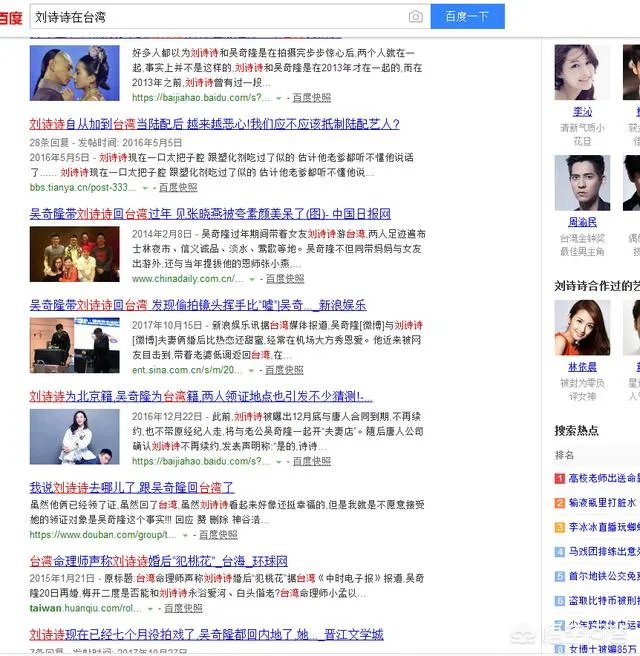Screen dimensions: 640x656
Task: Open 百度快照 for the first baijiahao result
Action: tap(312, 97)
